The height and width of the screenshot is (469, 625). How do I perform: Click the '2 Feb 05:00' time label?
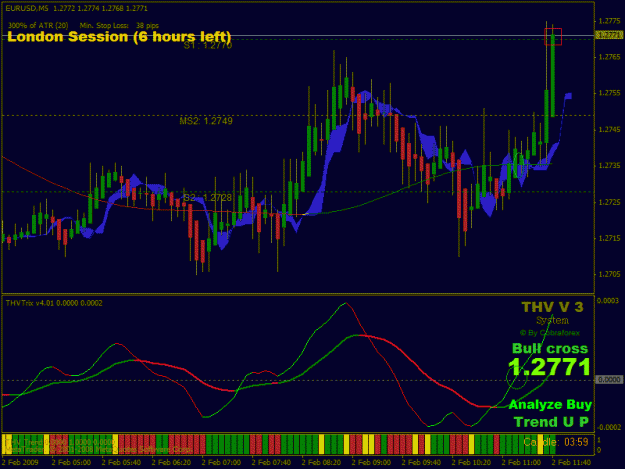click(x=71, y=463)
